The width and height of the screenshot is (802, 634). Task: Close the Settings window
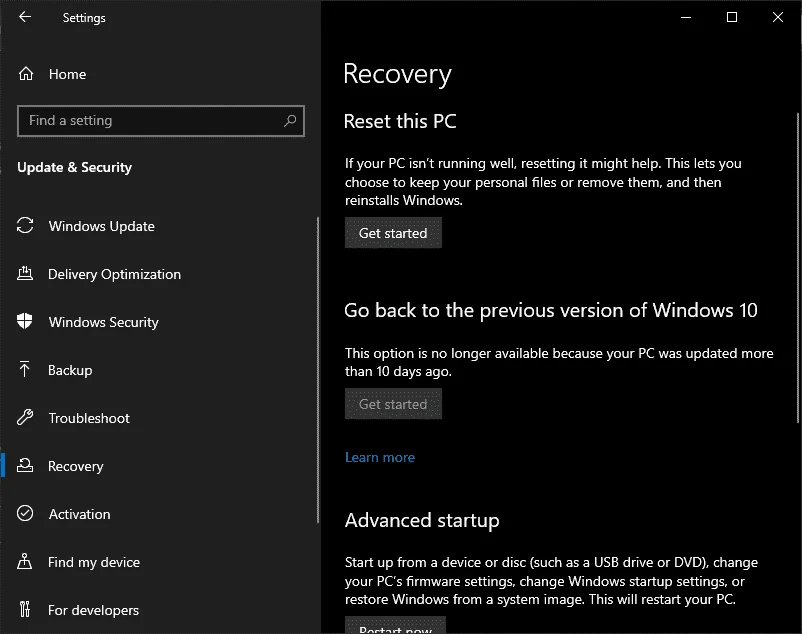click(x=778, y=17)
